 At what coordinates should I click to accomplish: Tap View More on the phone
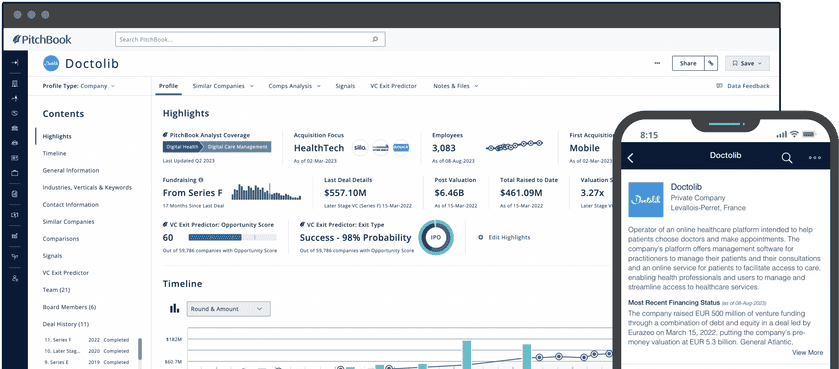[807, 352]
